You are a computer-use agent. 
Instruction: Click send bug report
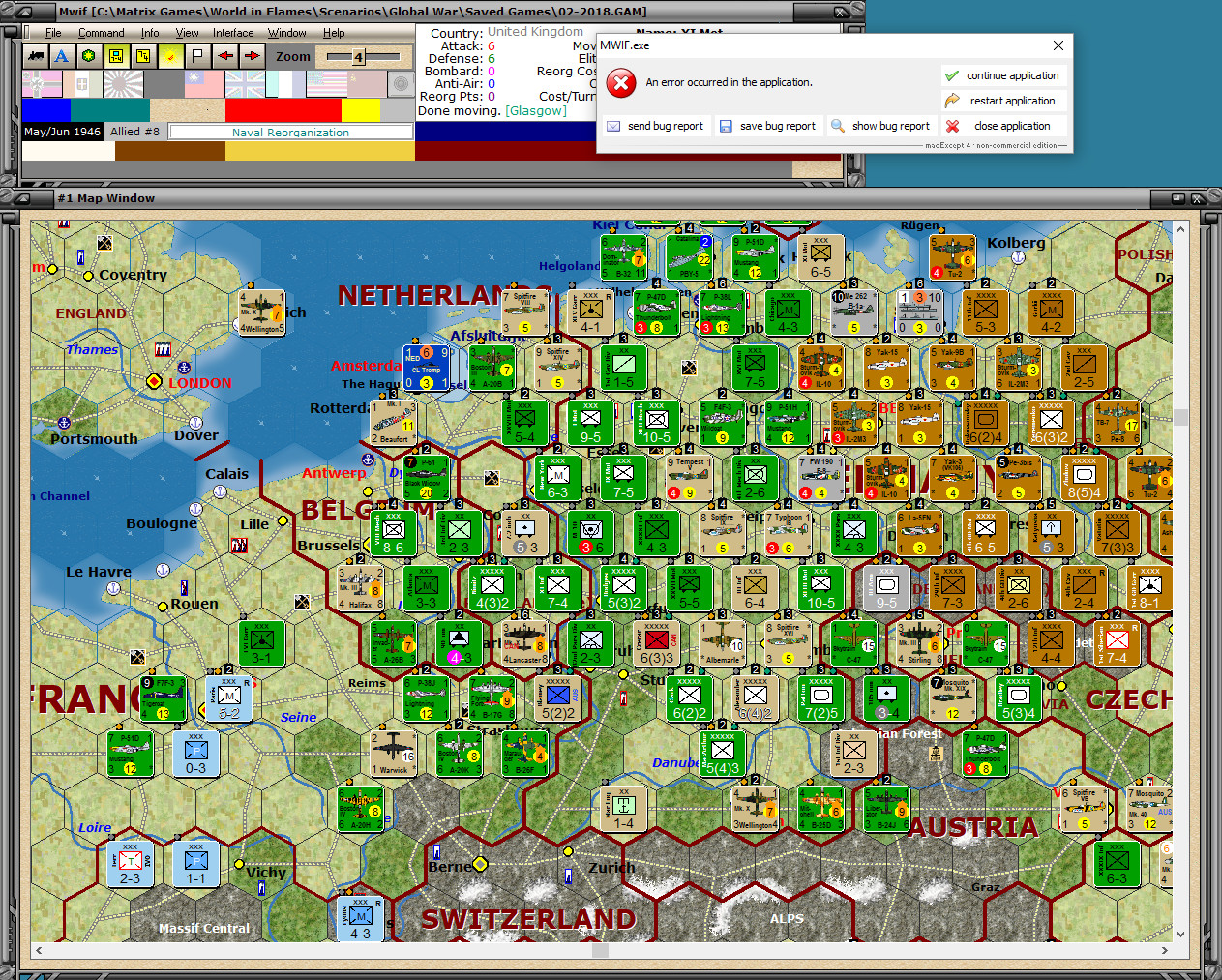655,126
